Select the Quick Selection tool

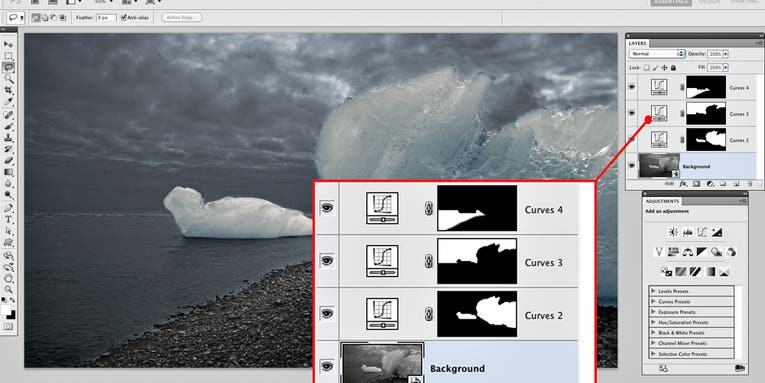tap(9, 78)
